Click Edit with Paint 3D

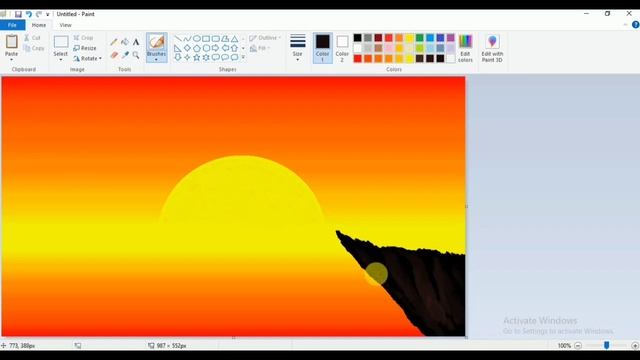point(492,48)
